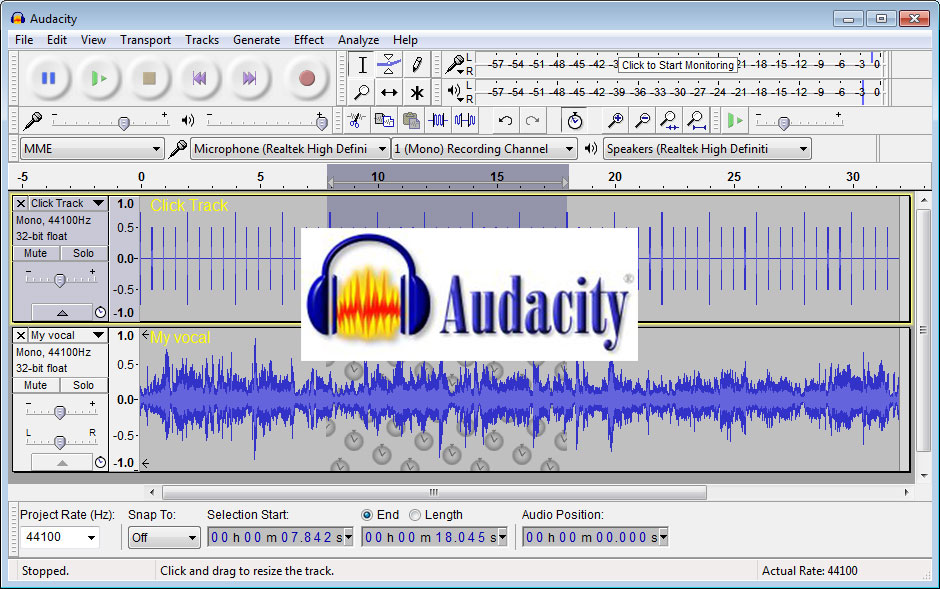Click the Zoom In magnifier icon

click(x=615, y=120)
